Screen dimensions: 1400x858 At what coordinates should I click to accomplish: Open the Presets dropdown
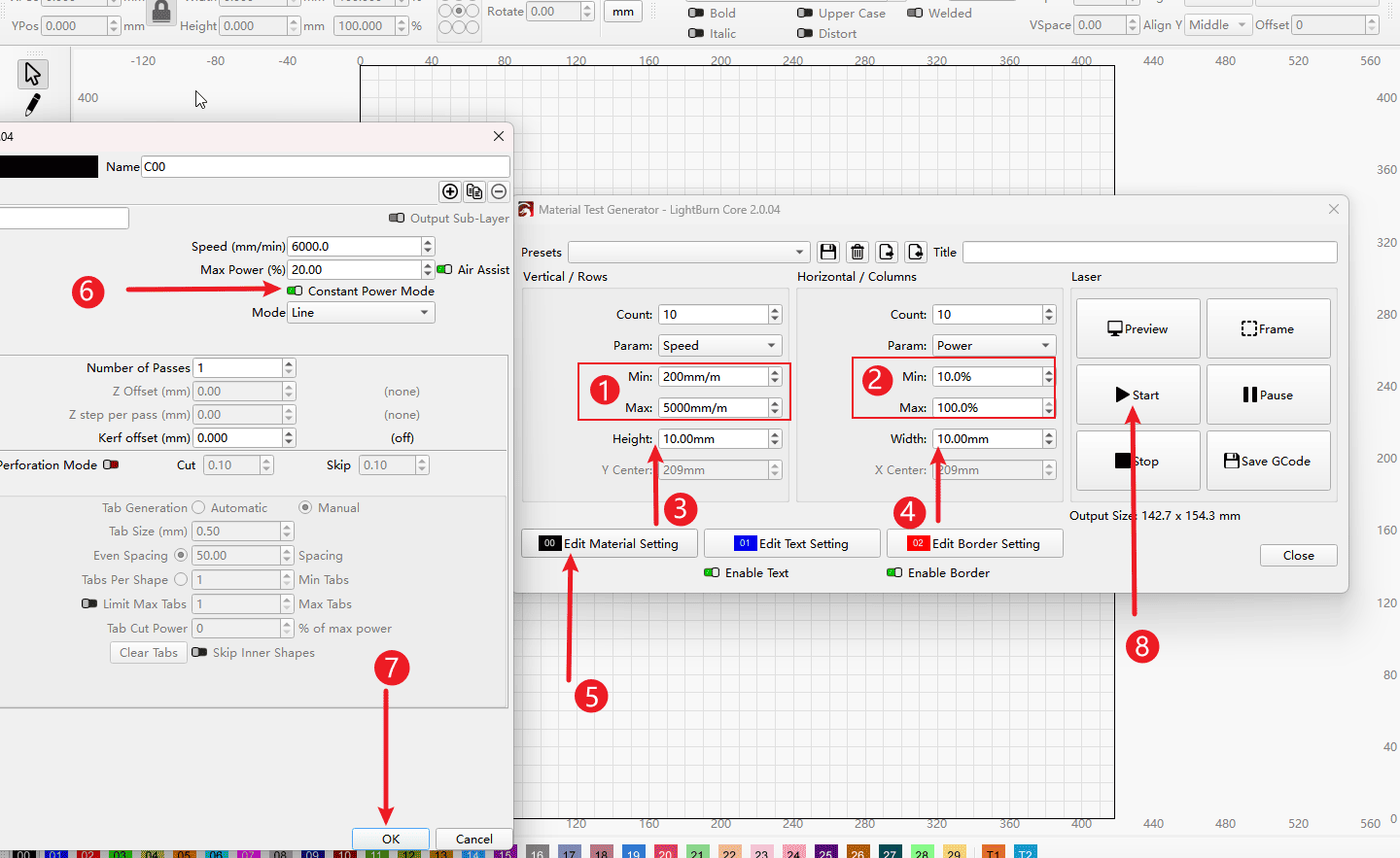tap(688, 253)
